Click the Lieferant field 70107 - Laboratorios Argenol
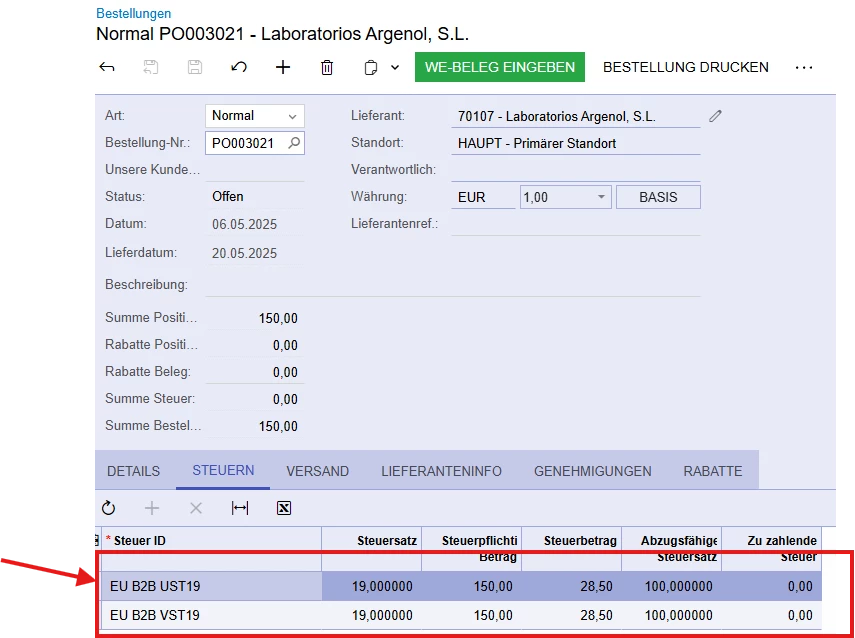855x638 pixels. coord(576,116)
